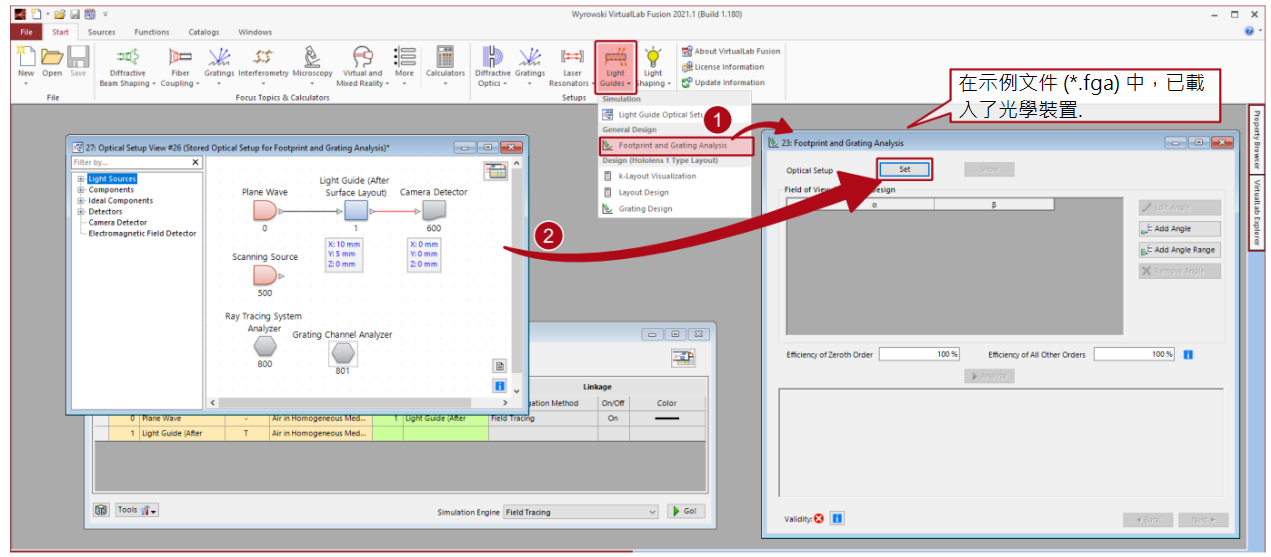Open the Tools dropdown button
The height and width of the screenshot is (557, 1271).
coord(137,510)
